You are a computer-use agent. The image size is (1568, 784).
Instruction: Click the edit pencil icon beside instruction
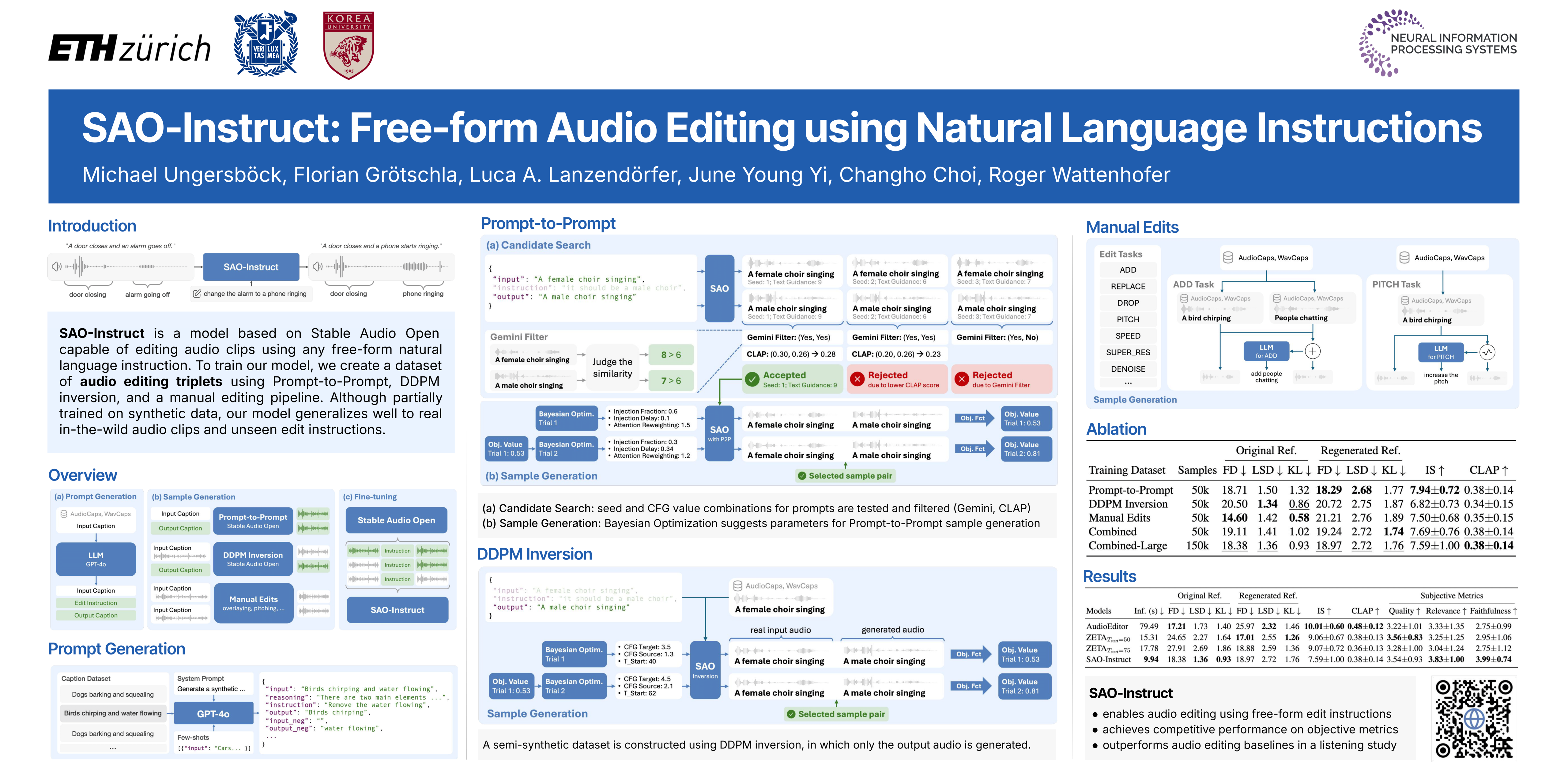(x=197, y=293)
